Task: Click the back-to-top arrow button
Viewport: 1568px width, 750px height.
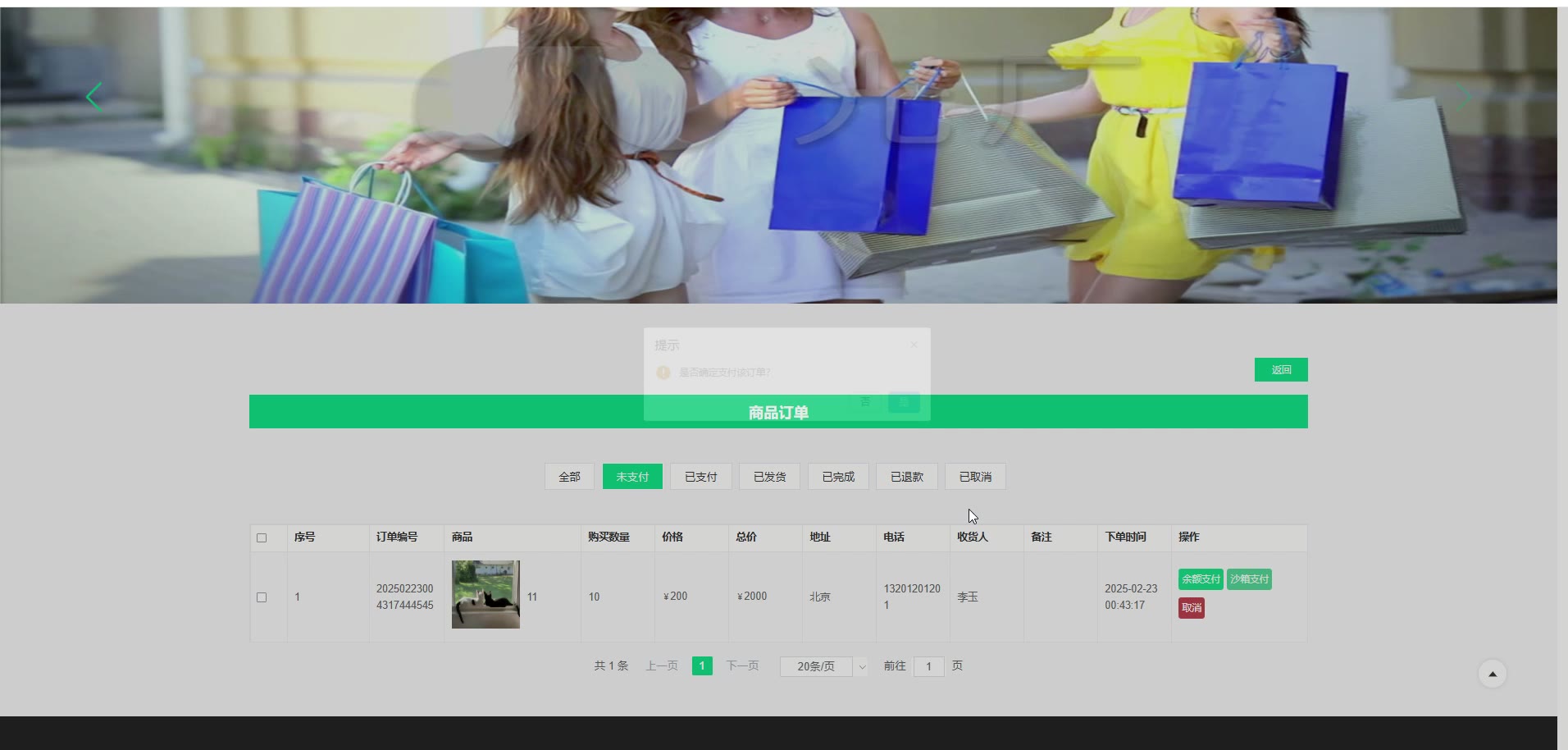Action: 1493,674
